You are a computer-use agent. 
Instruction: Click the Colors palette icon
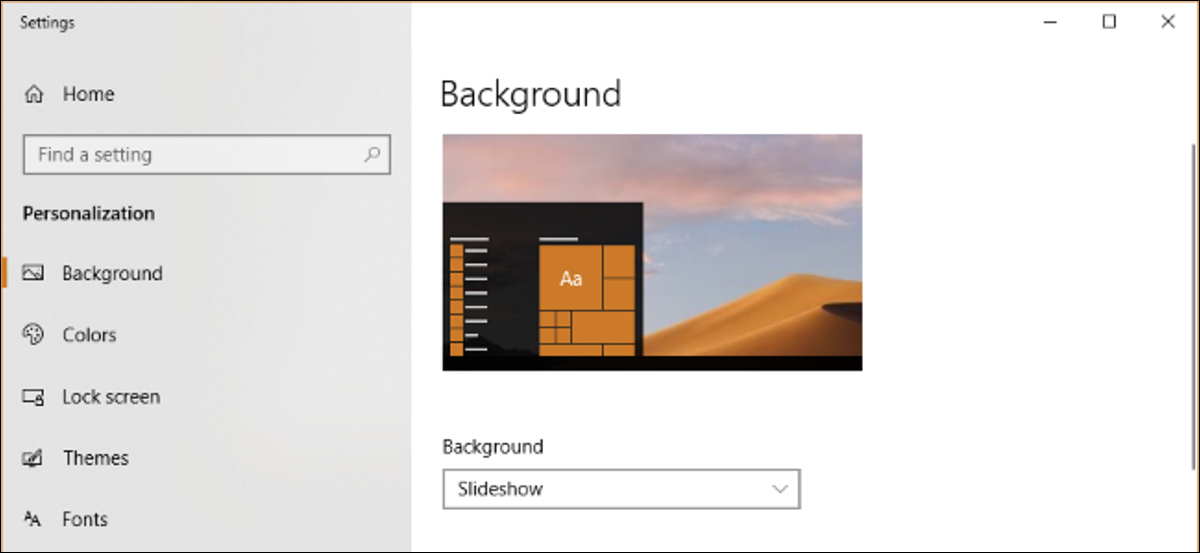coord(33,335)
